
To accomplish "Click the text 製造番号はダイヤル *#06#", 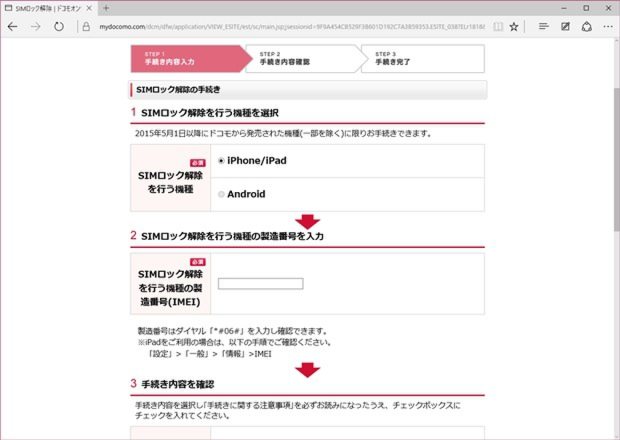I will 232,331.
